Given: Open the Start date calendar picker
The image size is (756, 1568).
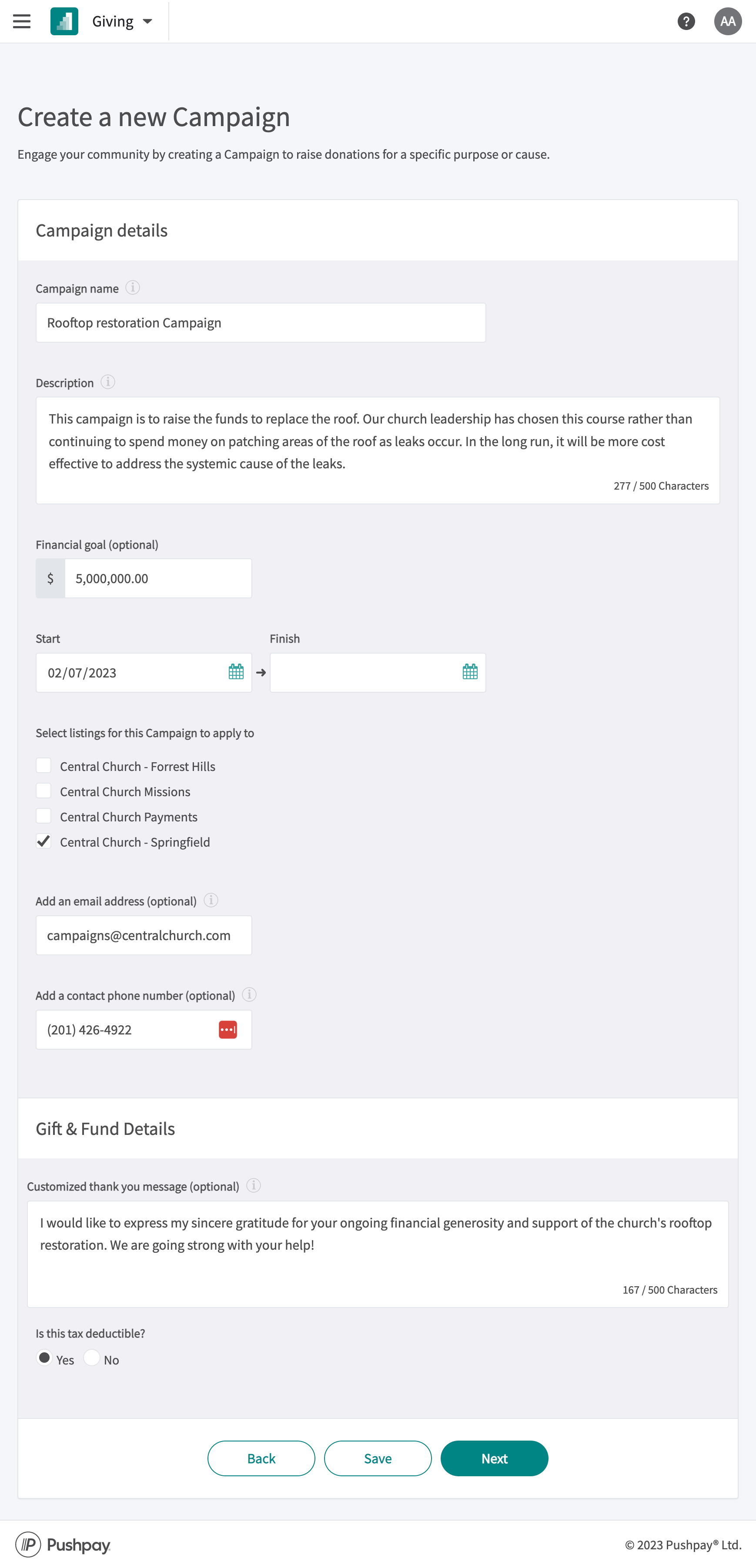Looking at the screenshot, I should 236,672.
